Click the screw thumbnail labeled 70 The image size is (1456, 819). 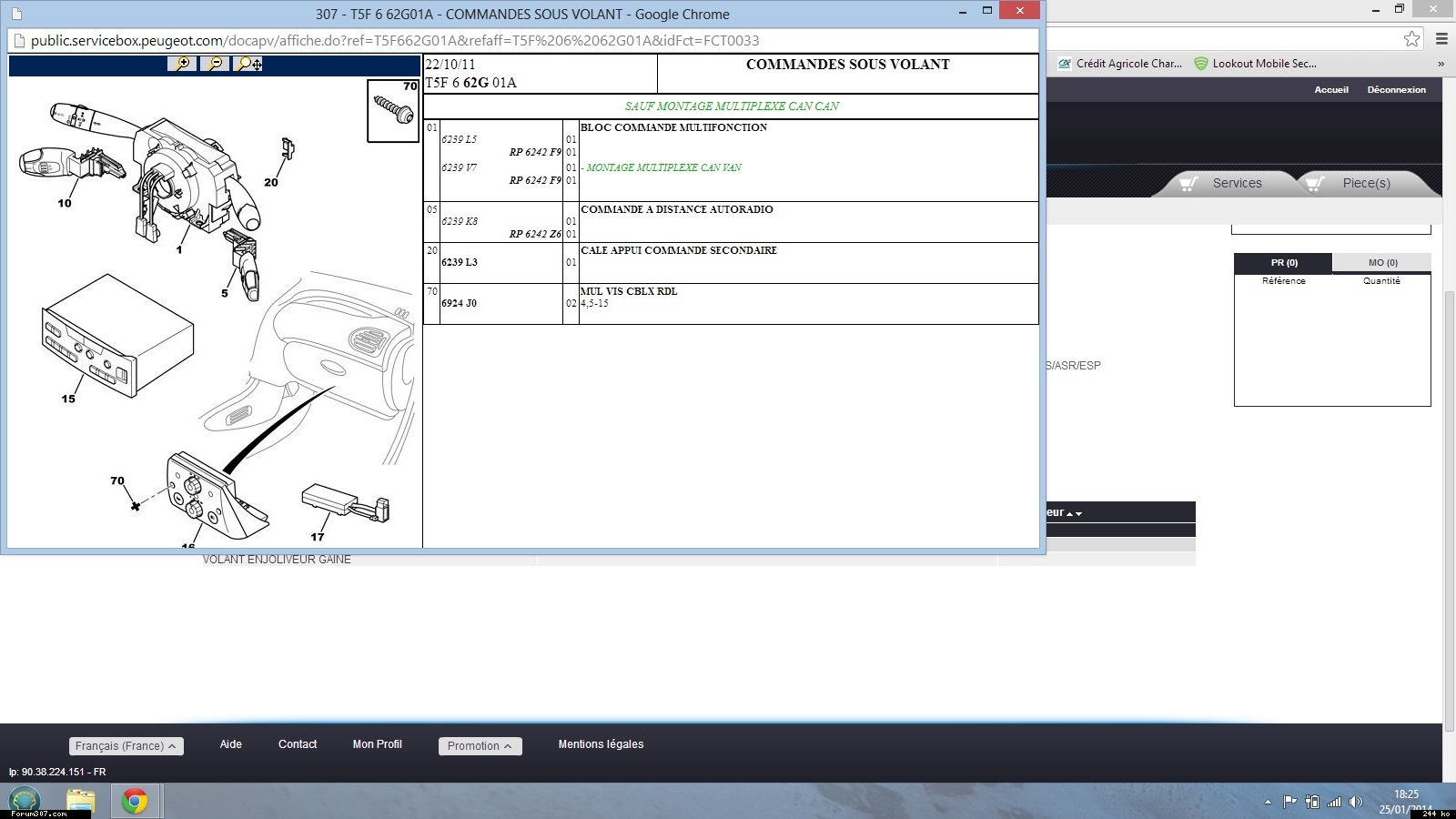(x=393, y=111)
